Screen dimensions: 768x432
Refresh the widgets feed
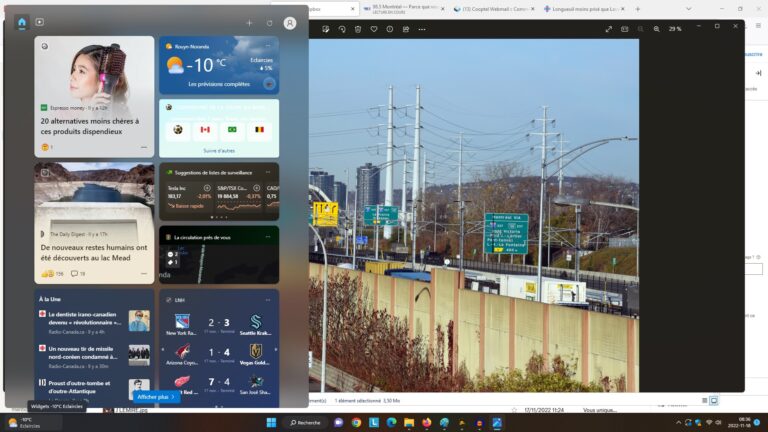(x=269, y=23)
